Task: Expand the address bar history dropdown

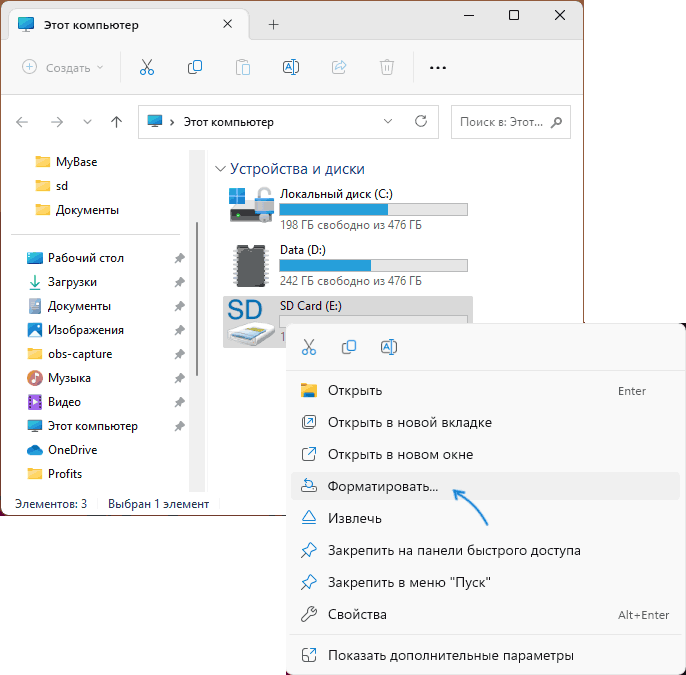Action: point(388,121)
